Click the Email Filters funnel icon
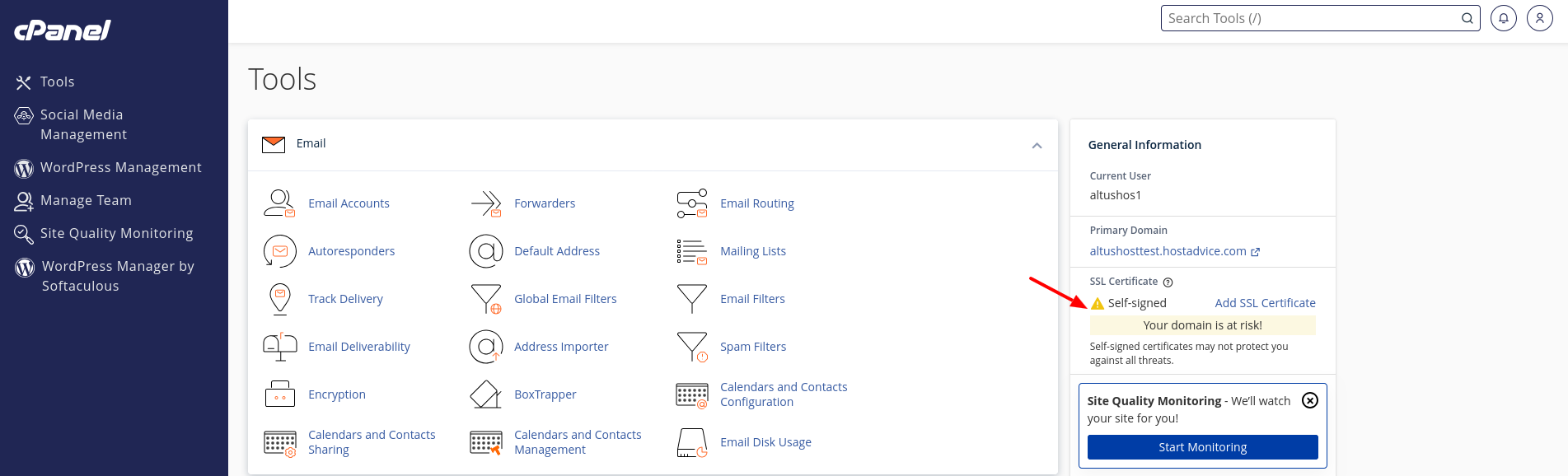Viewport: 1568px width, 476px height. [x=692, y=299]
